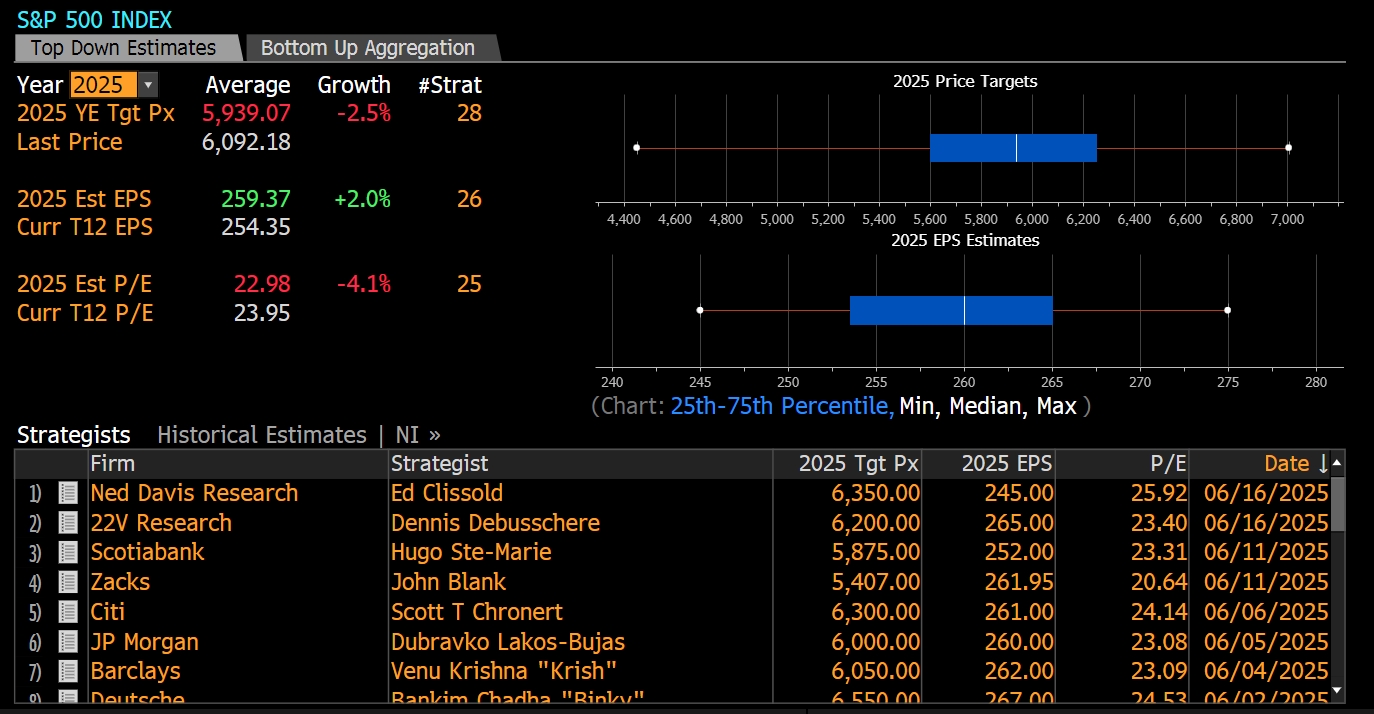1374x714 pixels.
Task: Open the Year 2025 dropdown
Action: (114, 85)
